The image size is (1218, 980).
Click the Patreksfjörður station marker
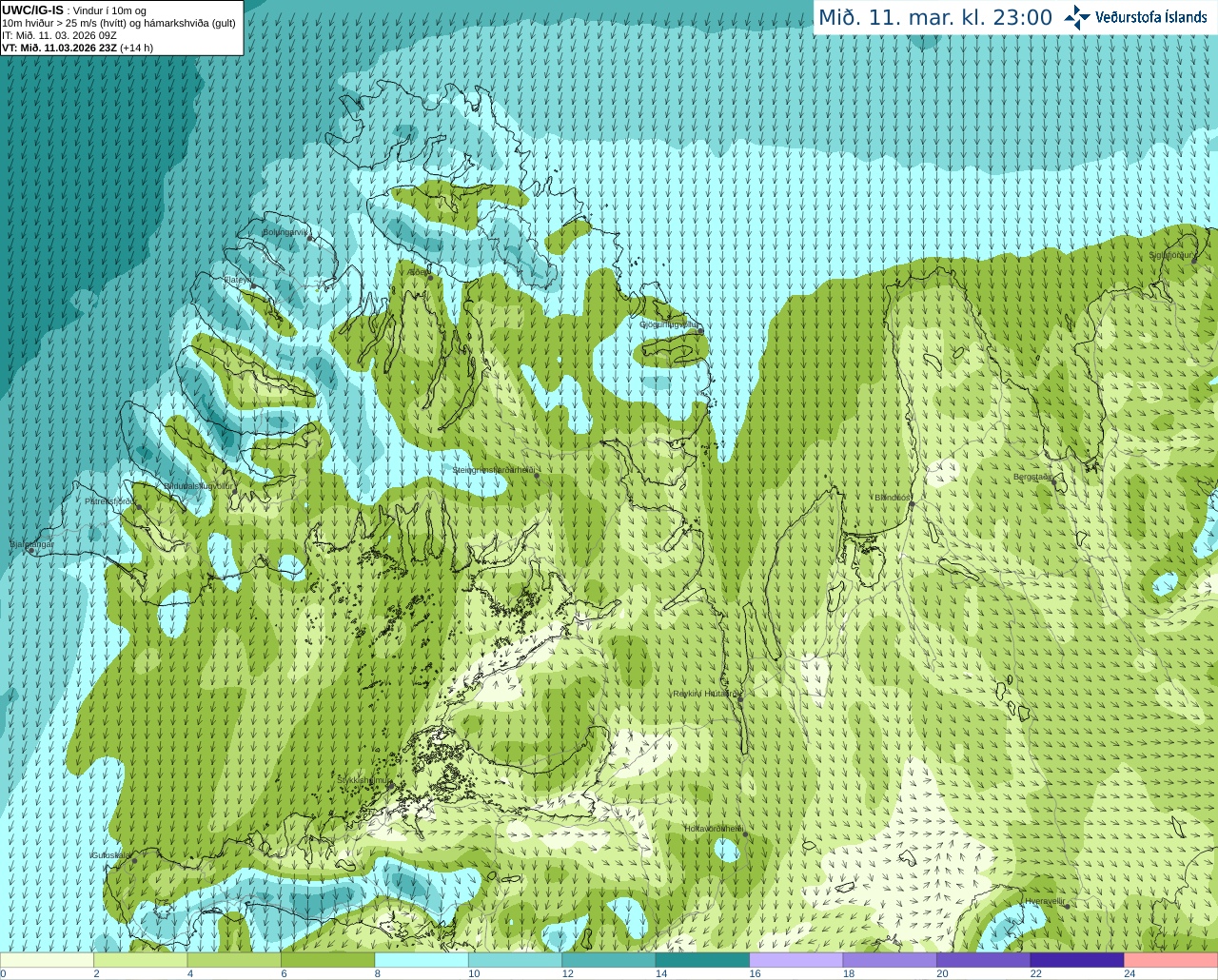coord(139,507)
